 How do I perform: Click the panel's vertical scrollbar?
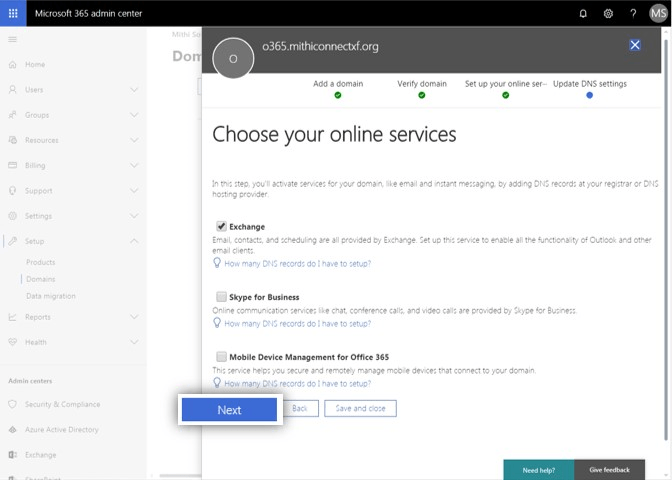666,240
